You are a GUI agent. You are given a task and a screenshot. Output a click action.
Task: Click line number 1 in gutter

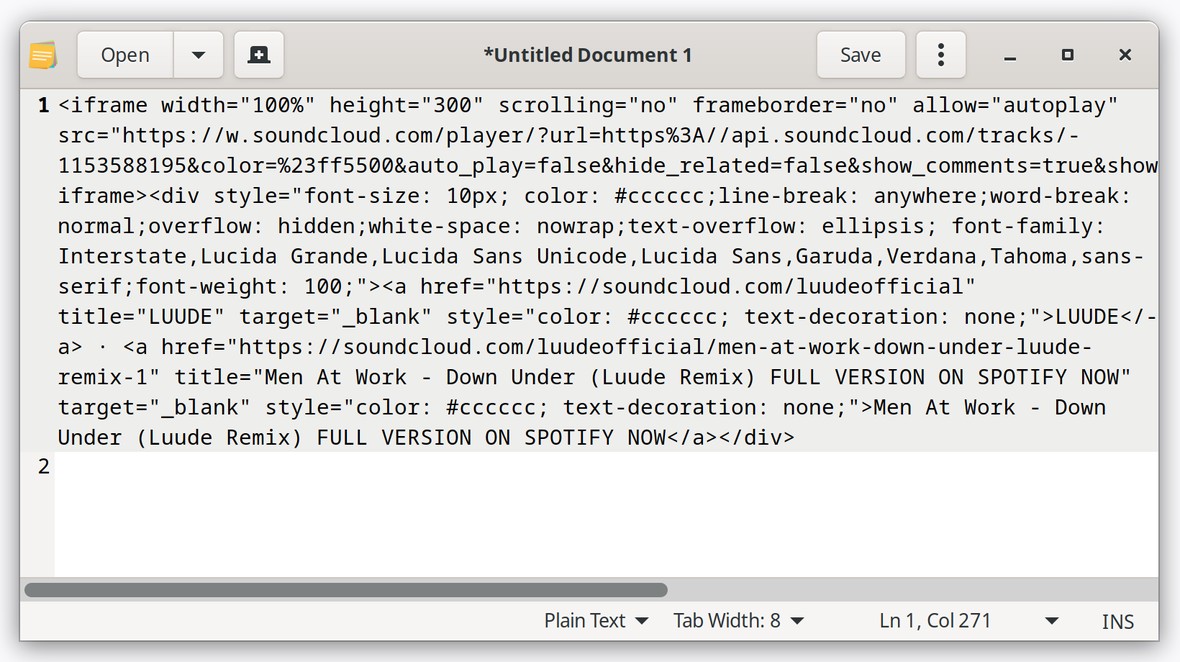point(44,105)
